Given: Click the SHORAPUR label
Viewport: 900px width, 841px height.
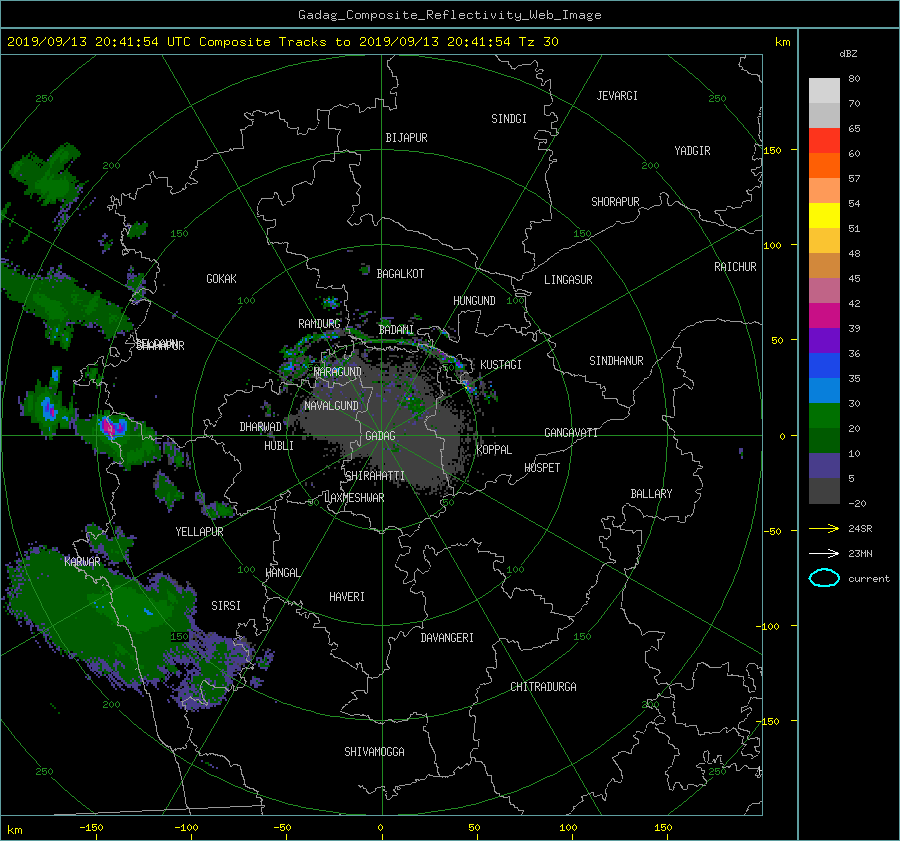Looking at the screenshot, I should [x=615, y=202].
